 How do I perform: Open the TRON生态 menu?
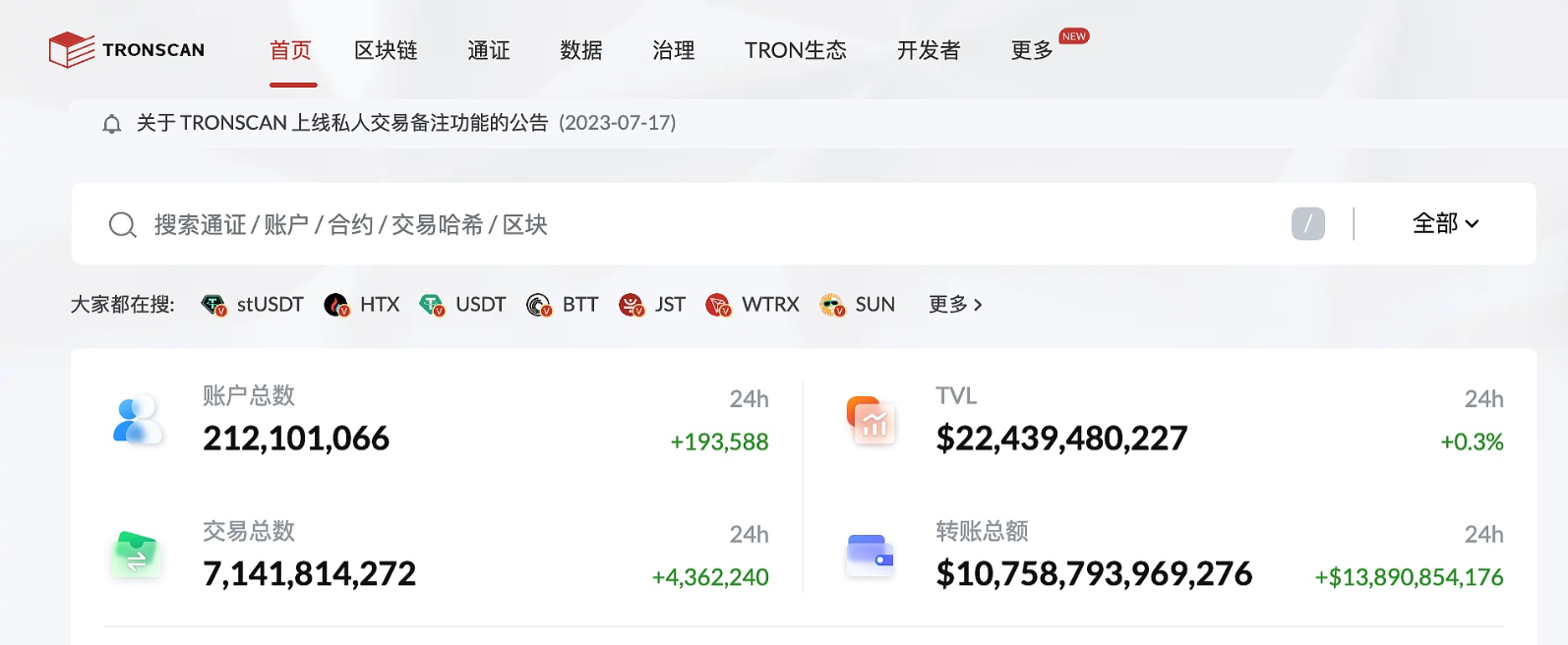[x=796, y=50]
